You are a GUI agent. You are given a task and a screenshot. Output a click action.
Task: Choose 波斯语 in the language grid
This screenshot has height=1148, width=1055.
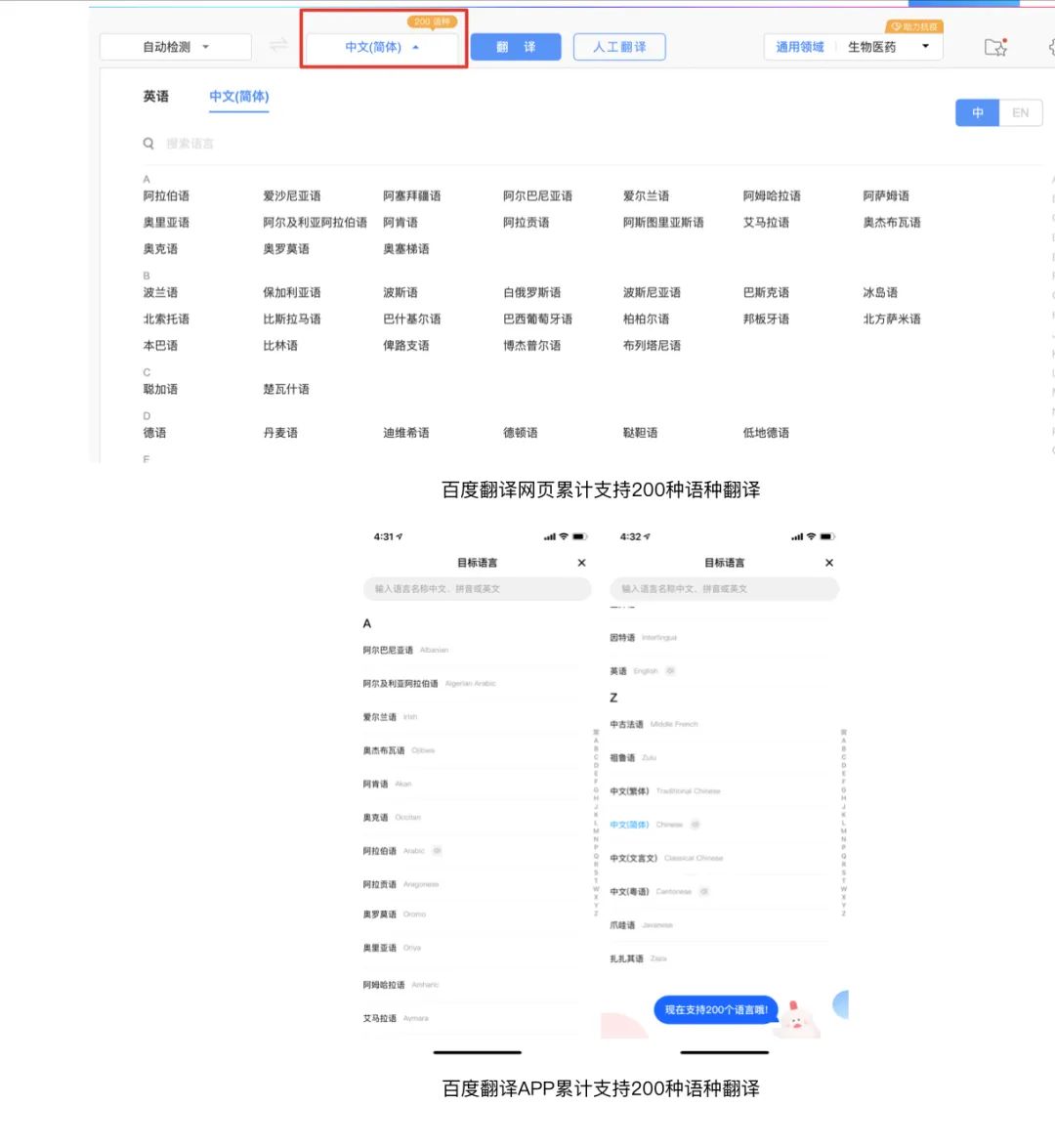click(401, 292)
